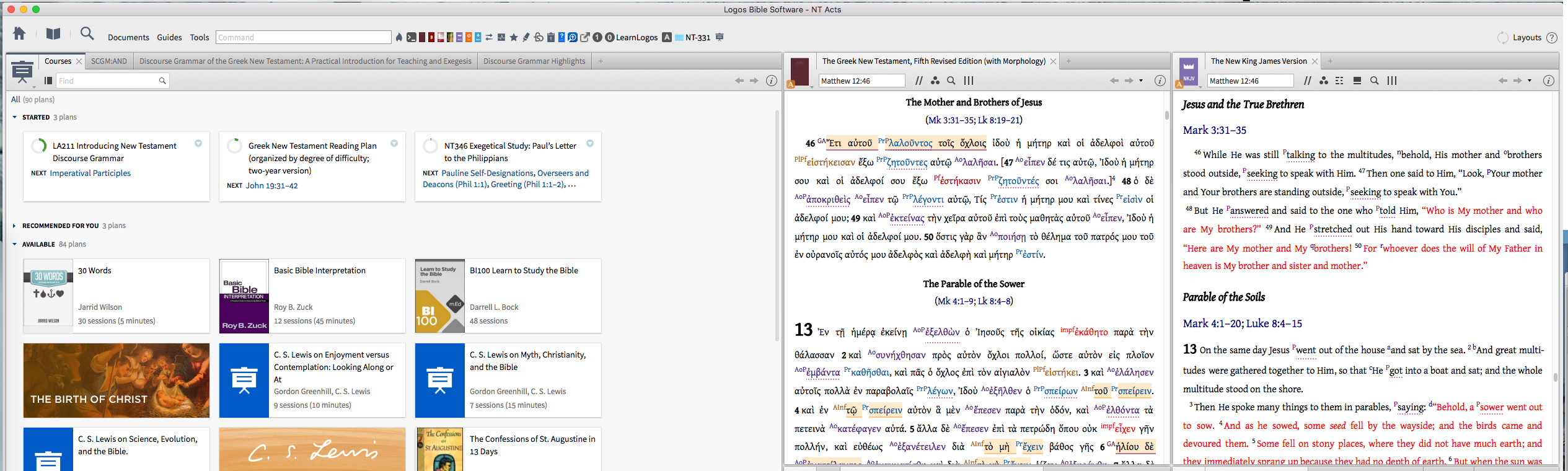The height and width of the screenshot is (471, 1568).
Task: Open the Search magnifier in the main toolbar
Action: [x=87, y=33]
